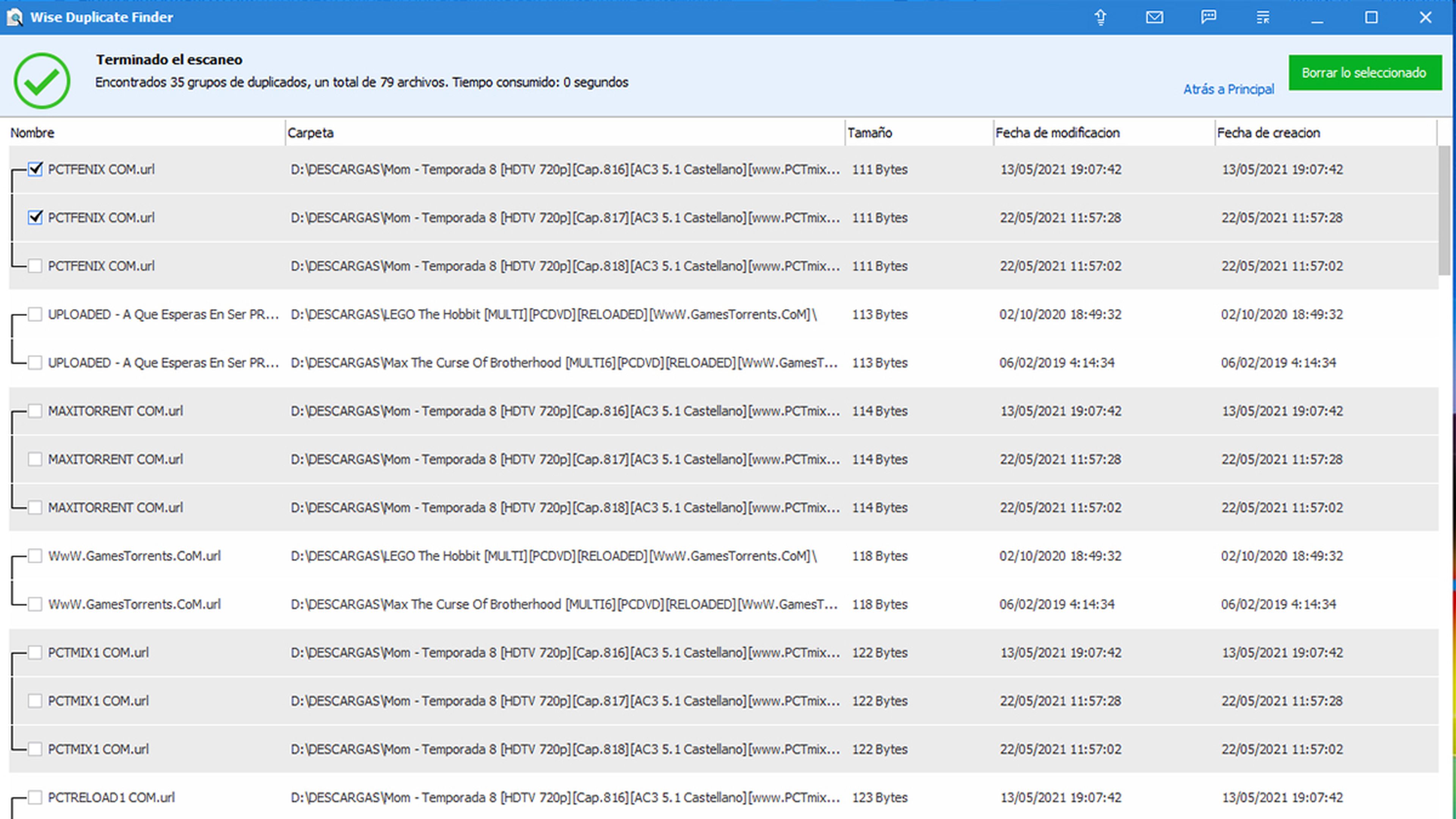The image size is (1456, 819).
Task: Click the upgrade arrow icon in title bar
Action: (1100, 17)
